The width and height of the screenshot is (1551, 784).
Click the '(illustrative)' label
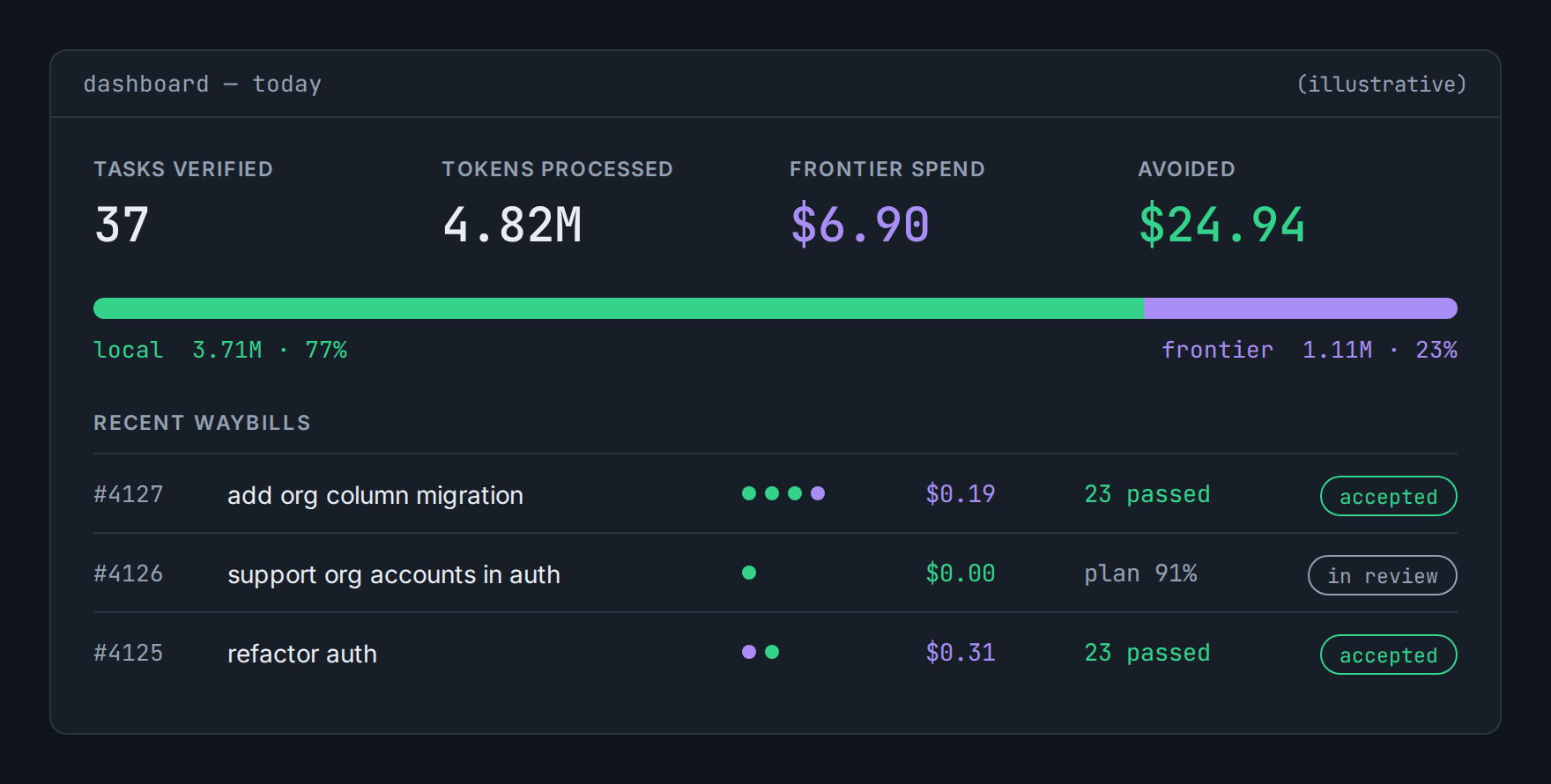pyautogui.click(x=1382, y=84)
